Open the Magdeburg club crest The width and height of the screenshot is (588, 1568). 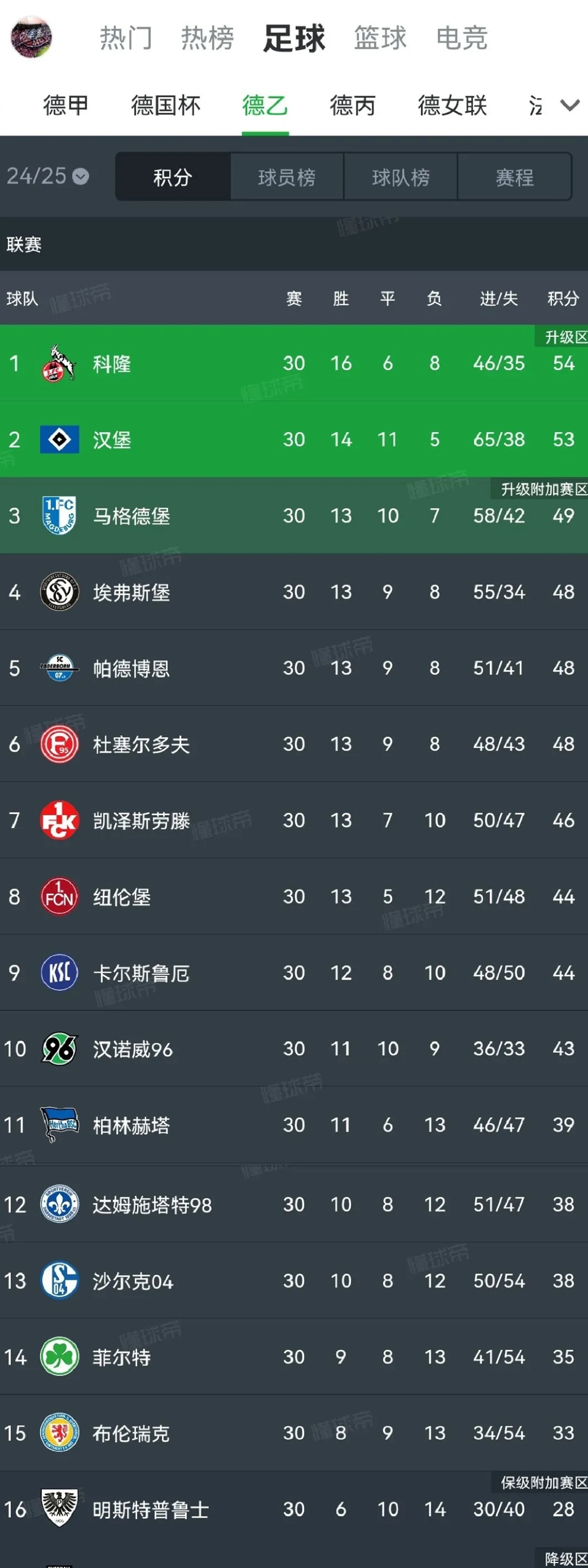click(59, 516)
